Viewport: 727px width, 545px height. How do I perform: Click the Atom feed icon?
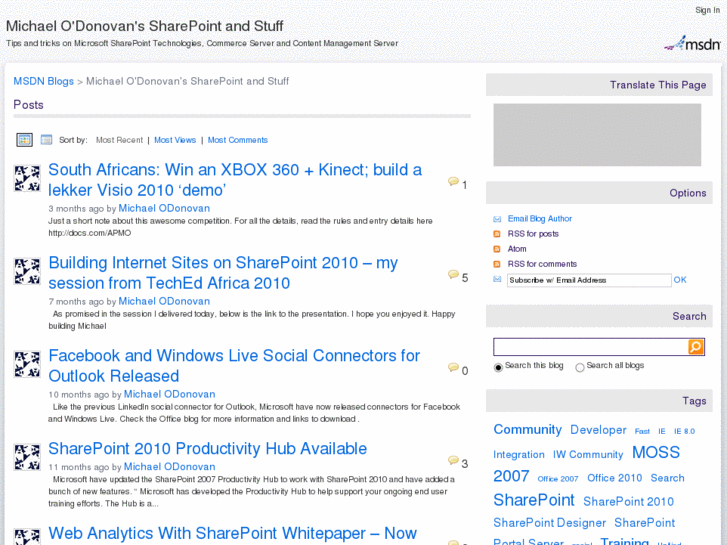(497, 249)
